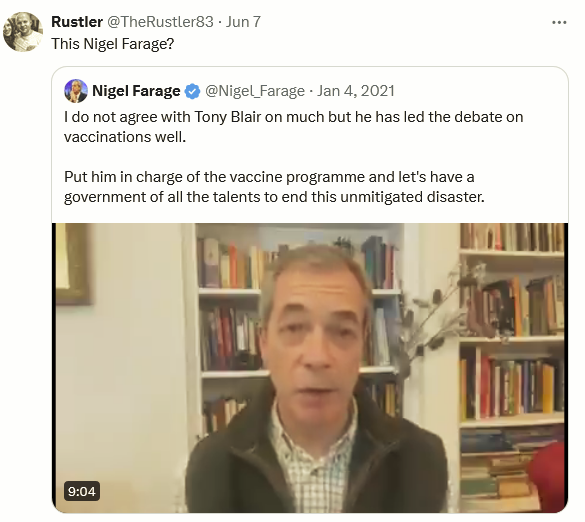Screen dimensions: 585x522
Task: Open quoted tweet via the Tony Blair sentence
Action: (293, 117)
